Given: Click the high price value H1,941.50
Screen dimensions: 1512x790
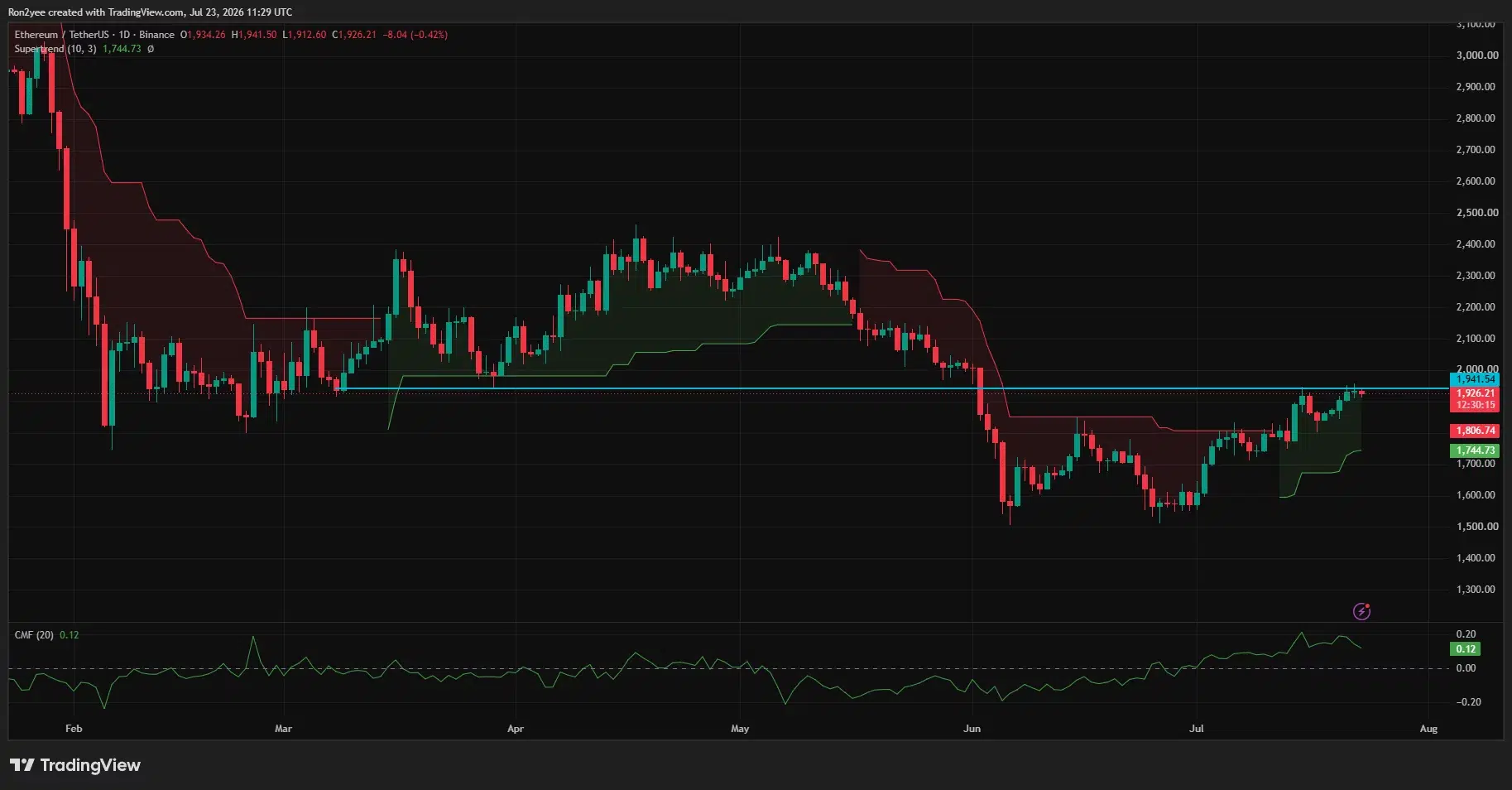Looking at the screenshot, I should click(x=254, y=35).
